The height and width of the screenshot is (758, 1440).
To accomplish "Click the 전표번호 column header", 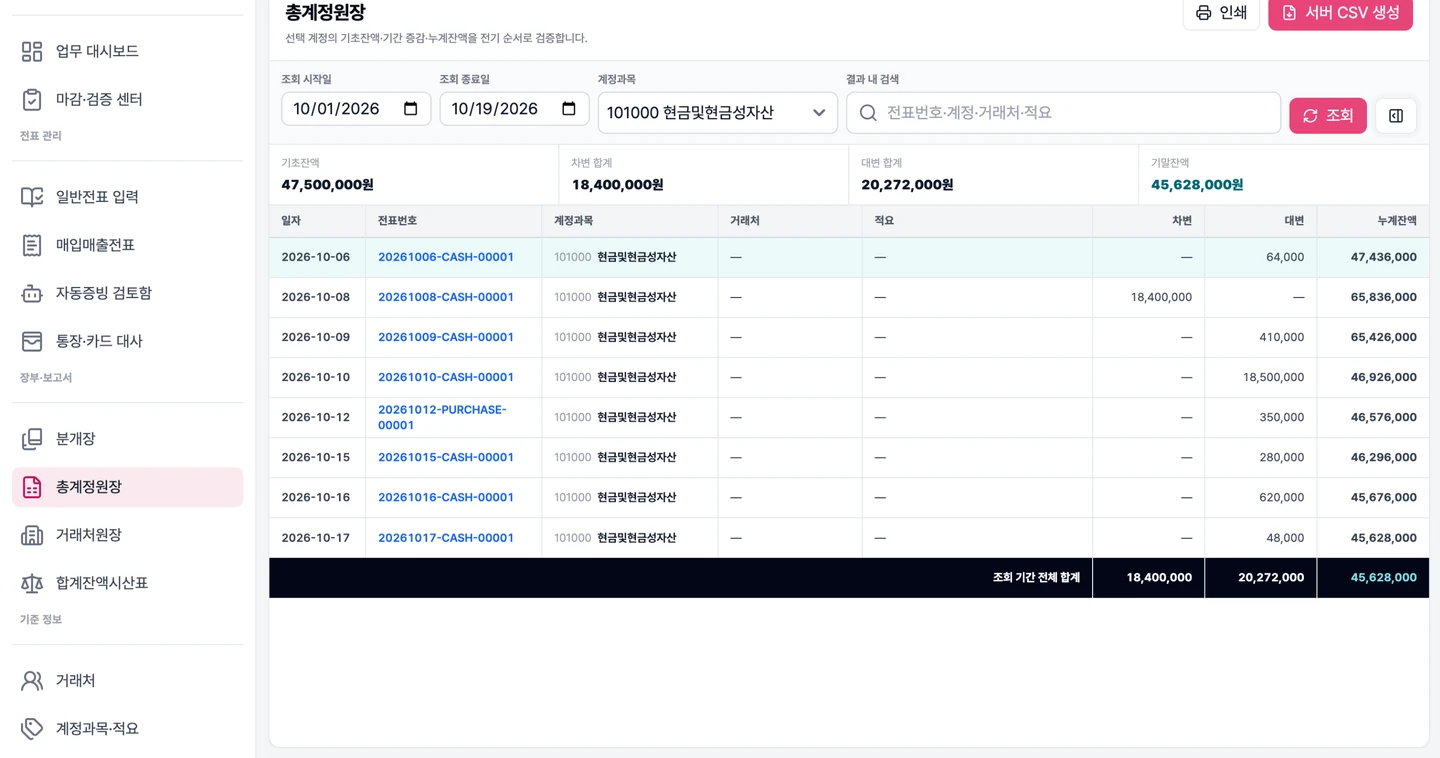I will coord(453,221).
